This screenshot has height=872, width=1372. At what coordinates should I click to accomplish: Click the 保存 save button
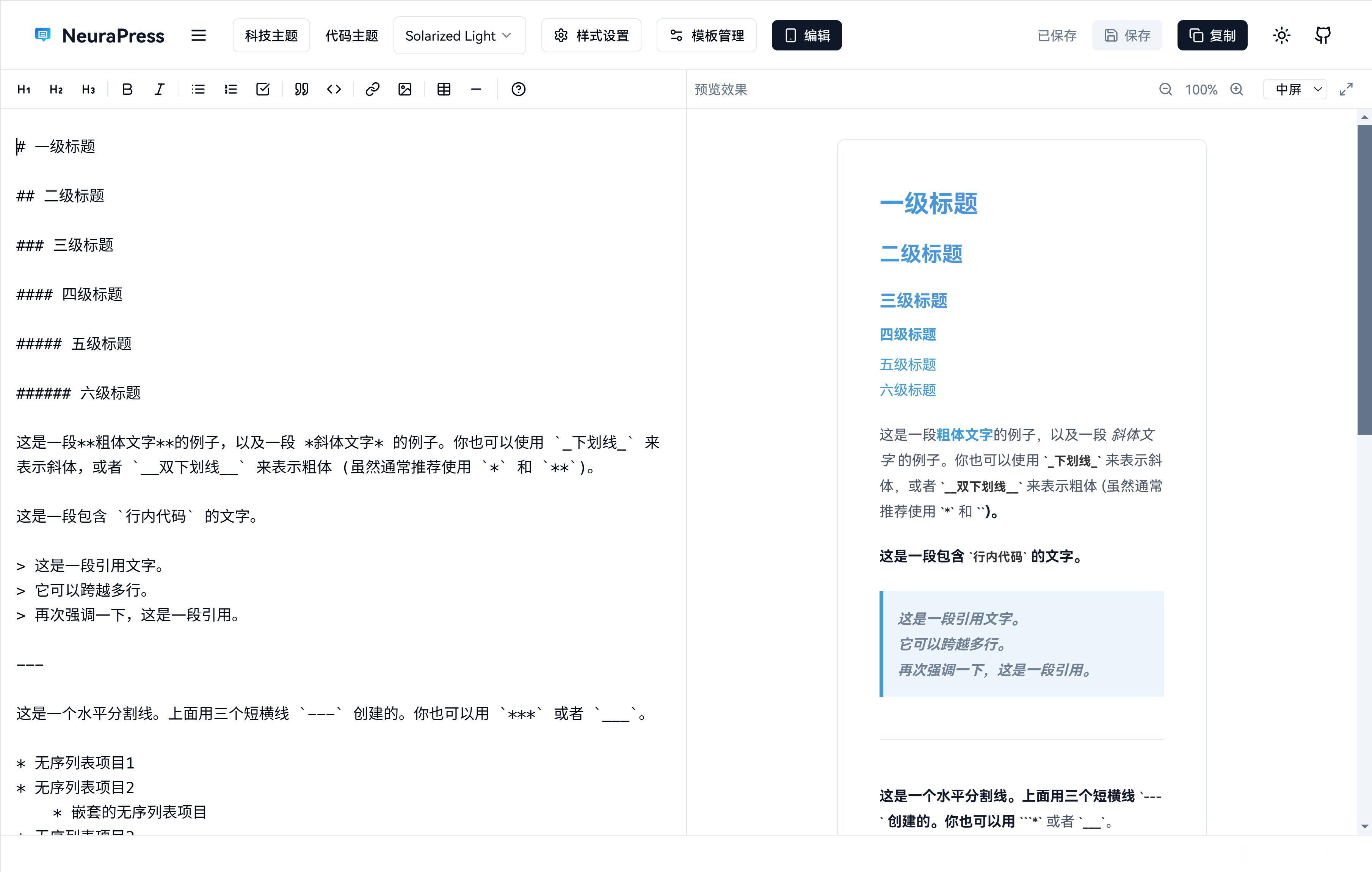click(x=1127, y=35)
